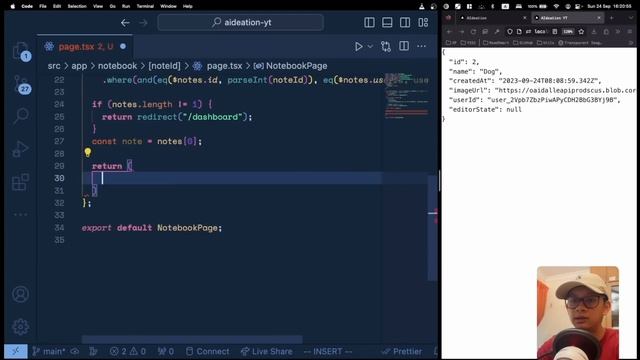Click the code minimap

click(406, 96)
